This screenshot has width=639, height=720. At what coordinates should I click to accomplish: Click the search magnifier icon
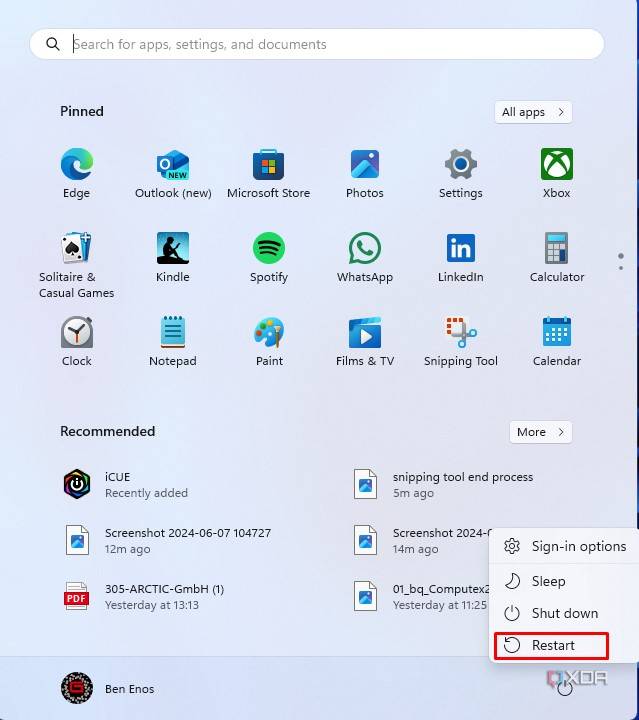[53, 44]
